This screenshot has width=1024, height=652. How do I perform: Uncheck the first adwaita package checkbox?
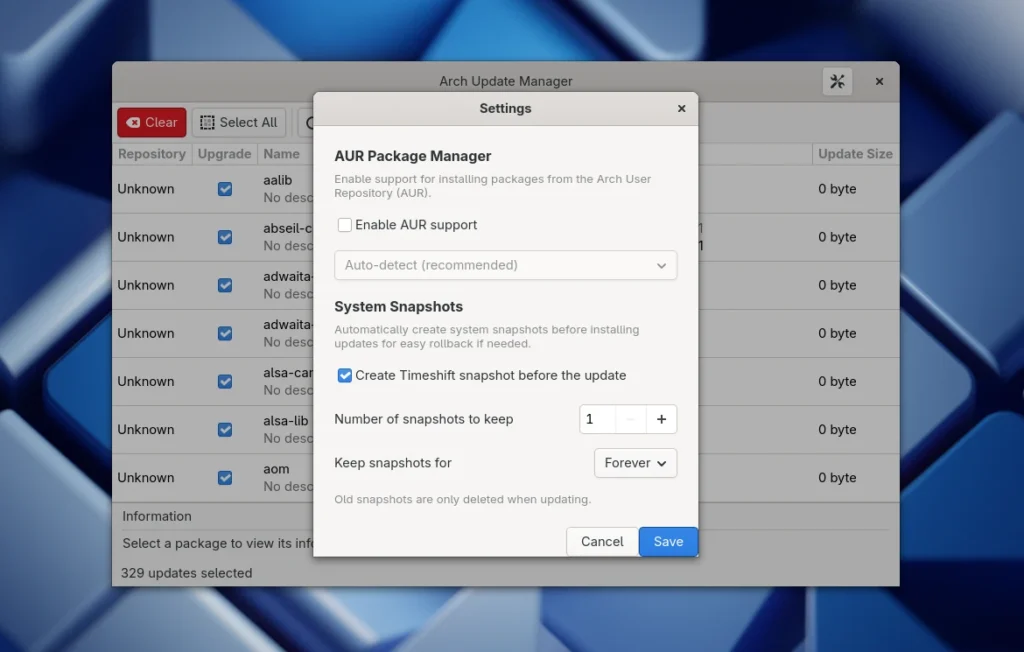[x=224, y=285]
